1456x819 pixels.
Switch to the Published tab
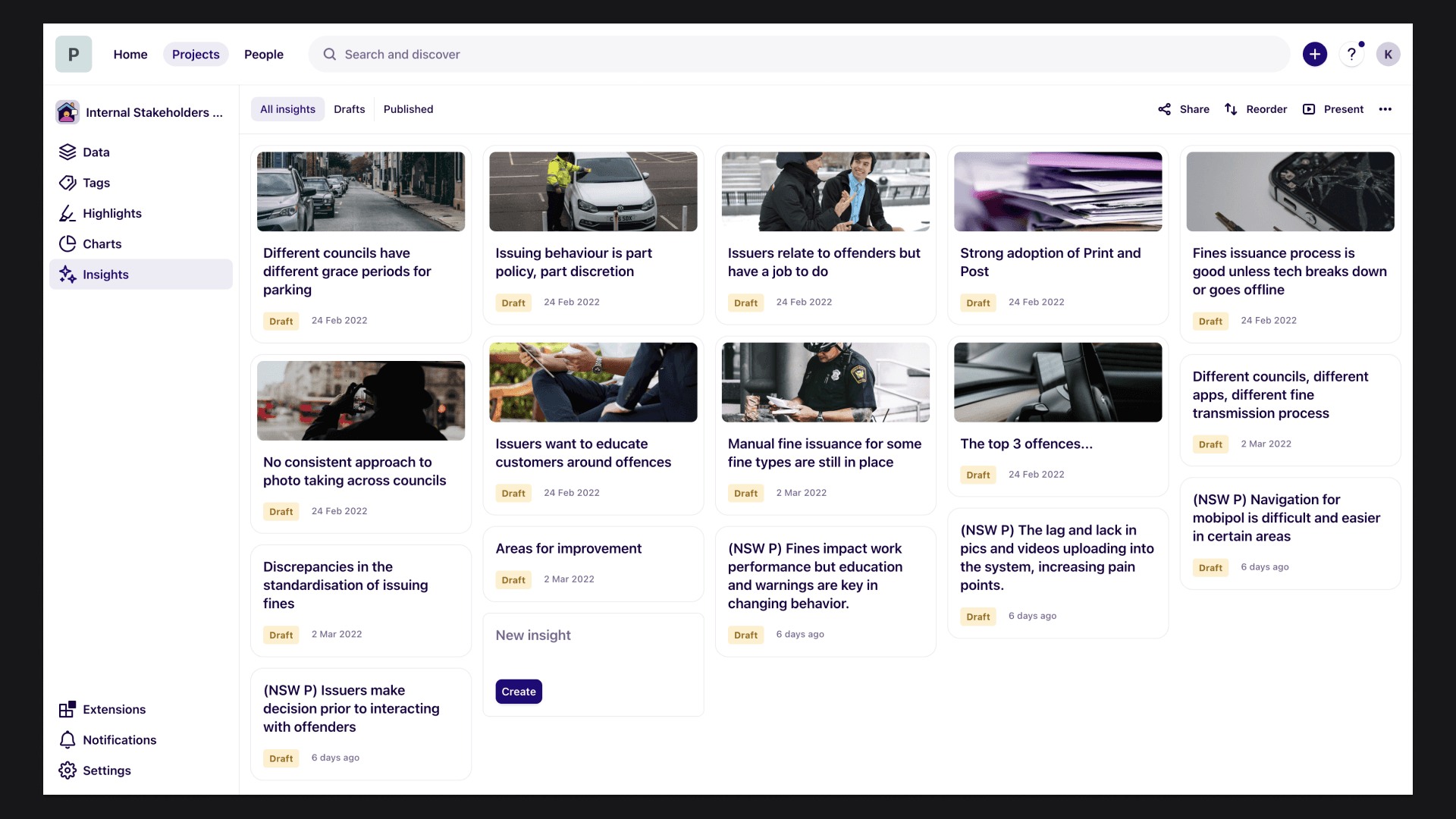coord(408,109)
